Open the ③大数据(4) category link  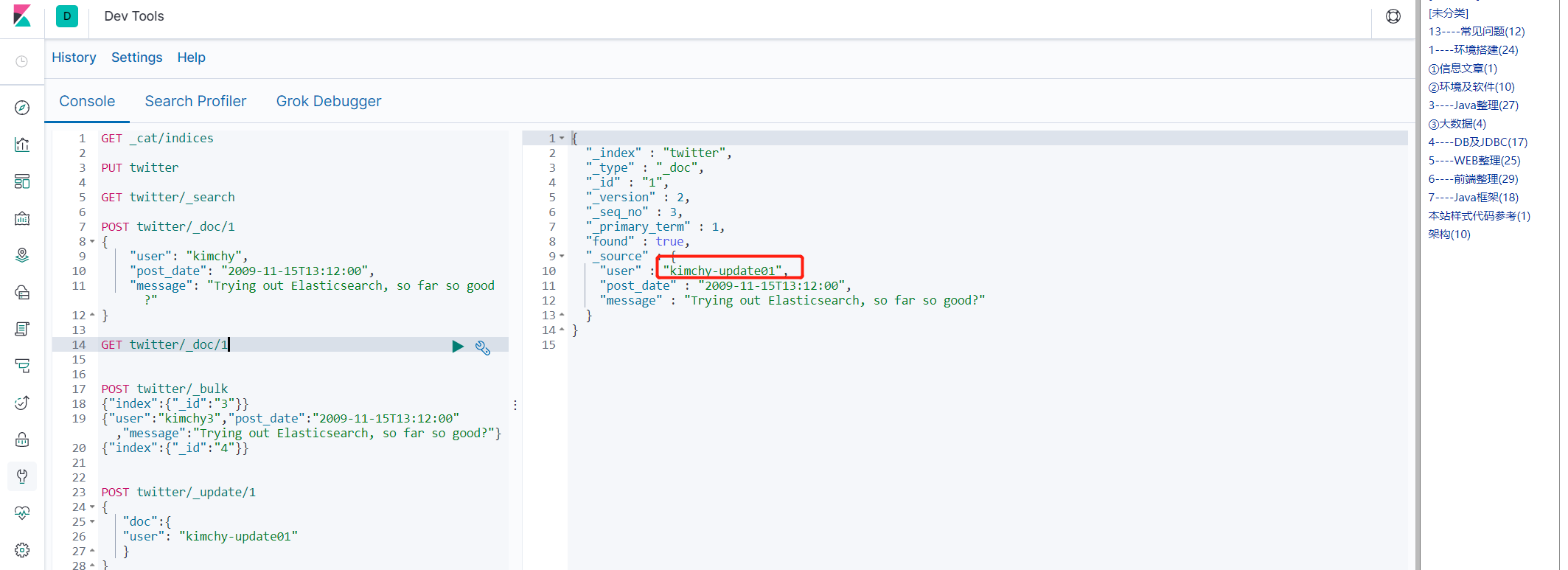tap(1457, 124)
